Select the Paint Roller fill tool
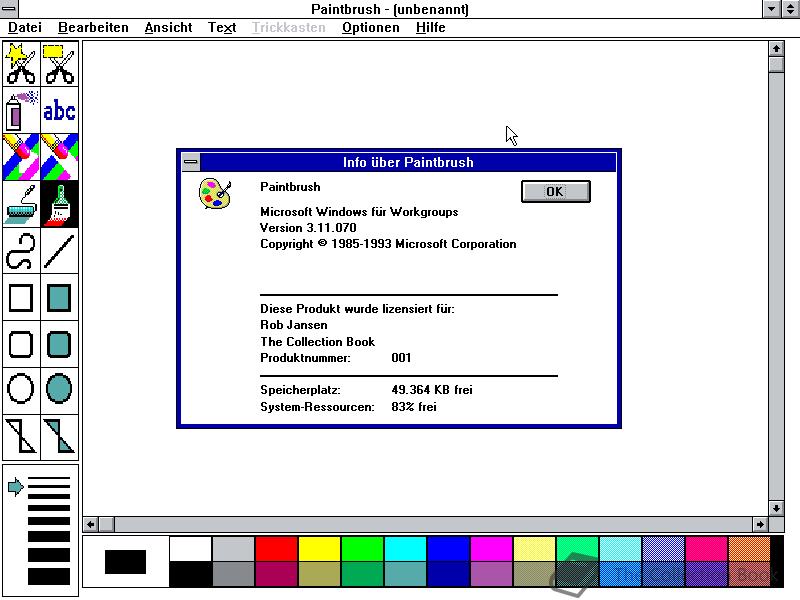The height and width of the screenshot is (600, 800). (21, 204)
